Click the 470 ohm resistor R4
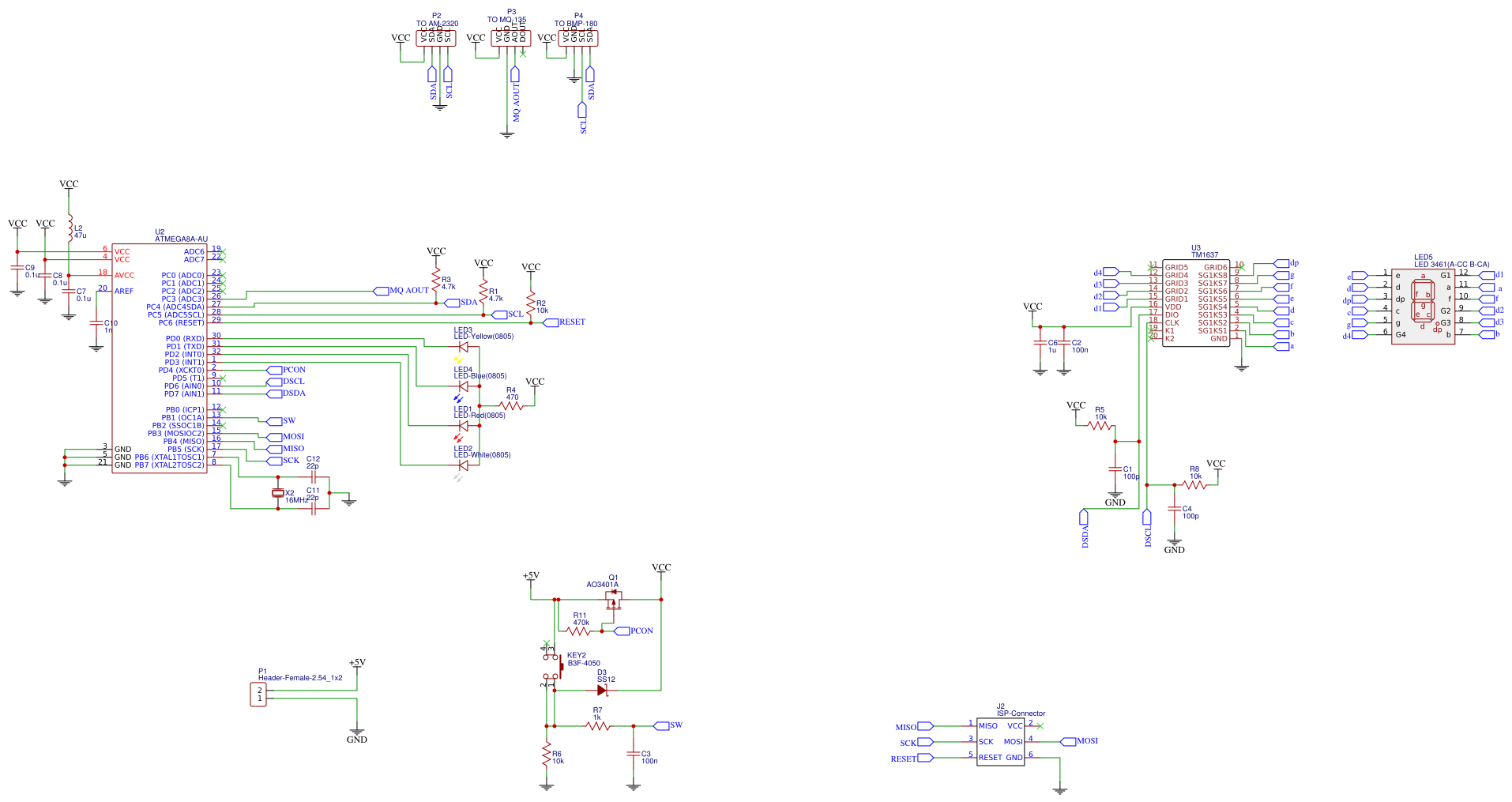 [x=511, y=406]
